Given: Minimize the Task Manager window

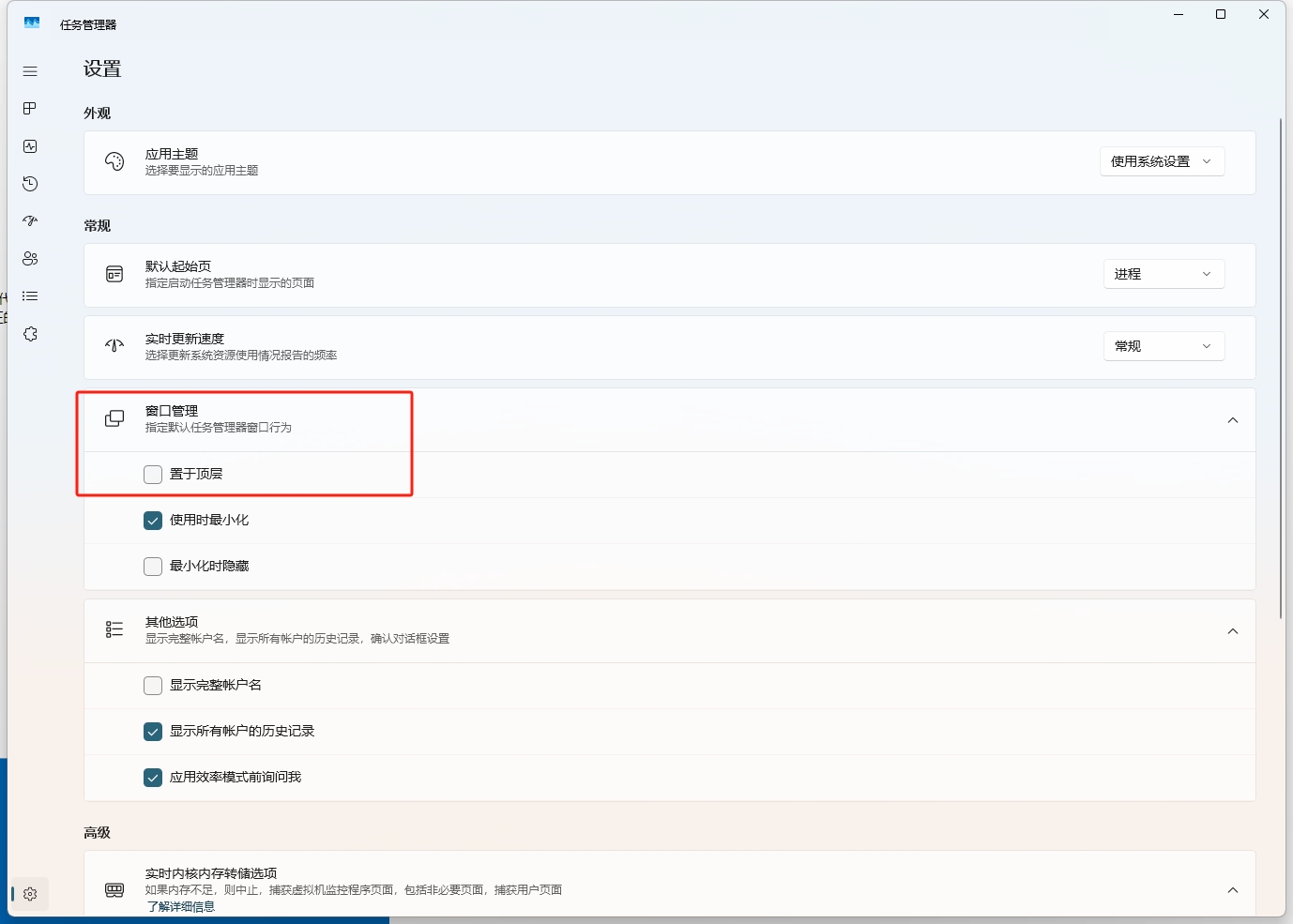Looking at the screenshot, I should [x=1179, y=14].
